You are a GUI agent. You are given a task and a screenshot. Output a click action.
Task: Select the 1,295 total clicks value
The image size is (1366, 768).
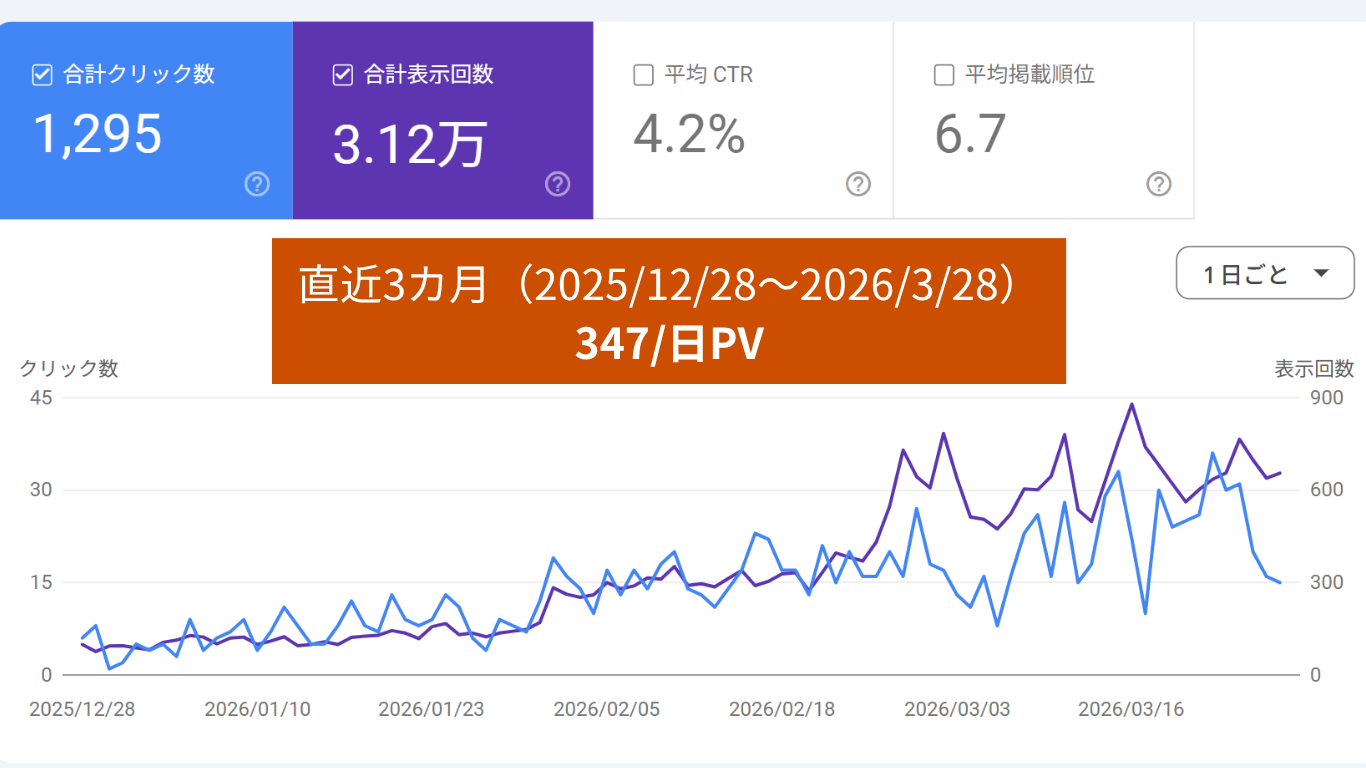point(98,134)
